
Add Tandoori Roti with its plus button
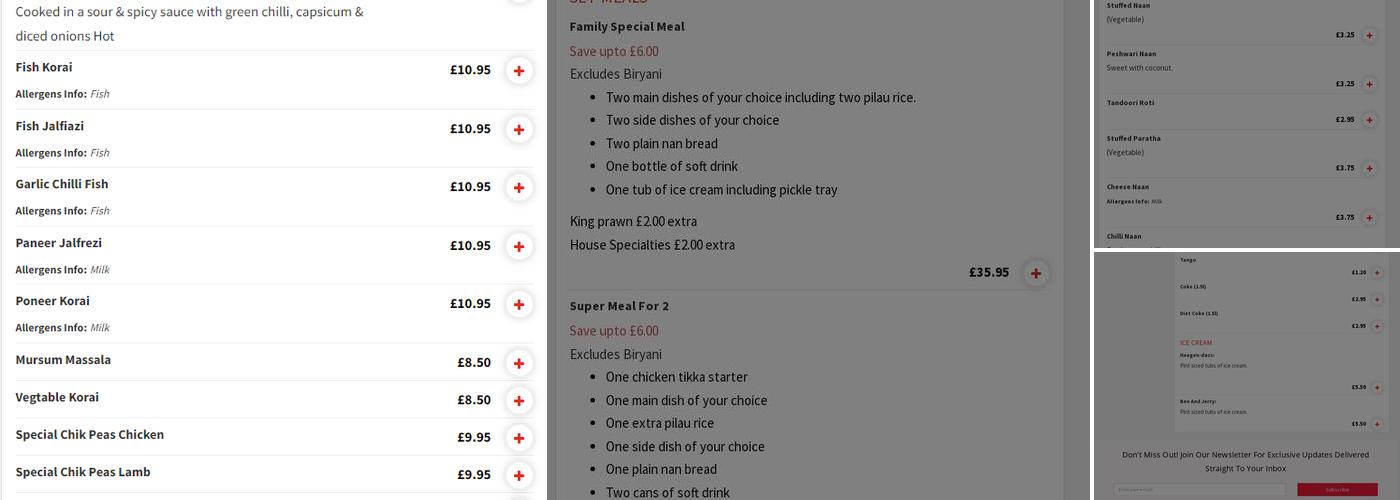(x=1369, y=120)
